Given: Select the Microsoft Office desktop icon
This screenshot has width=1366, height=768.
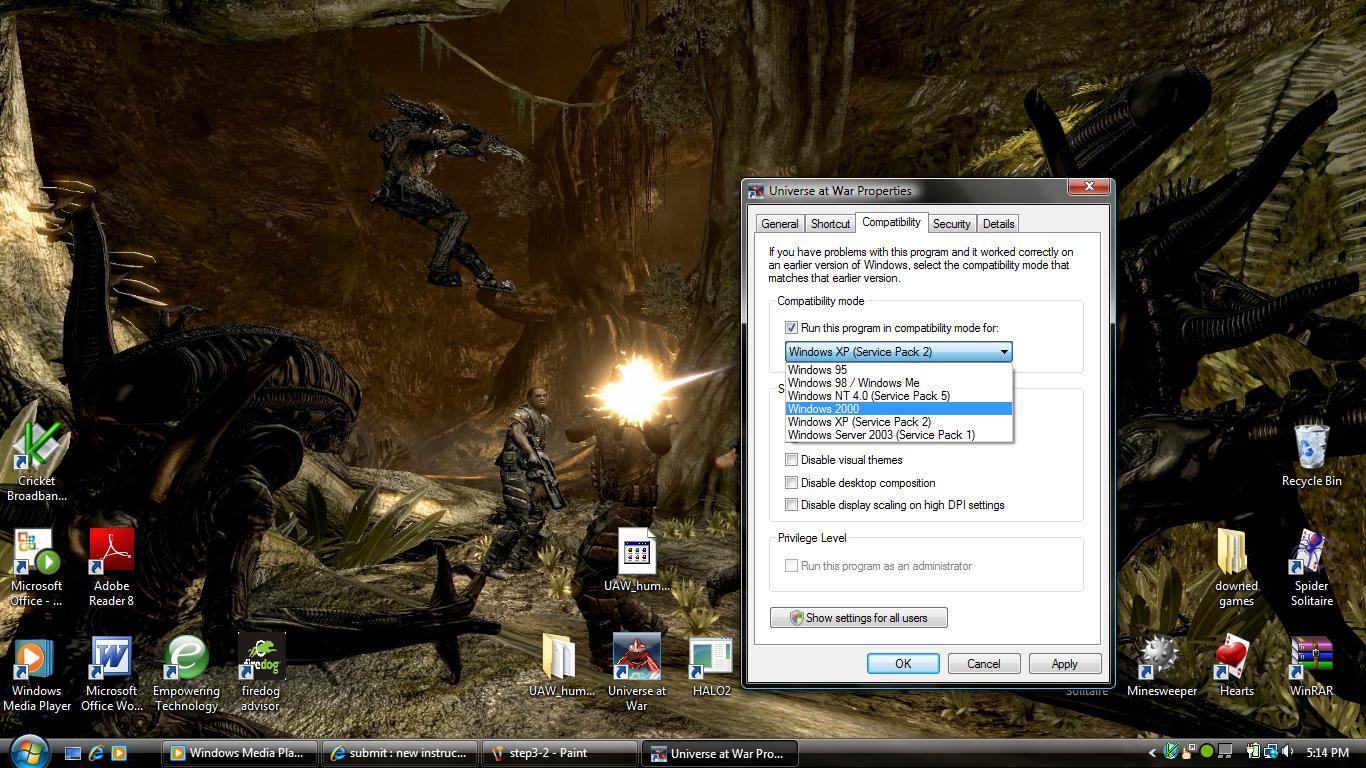Looking at the screenshot, I should tap(37, 566).
